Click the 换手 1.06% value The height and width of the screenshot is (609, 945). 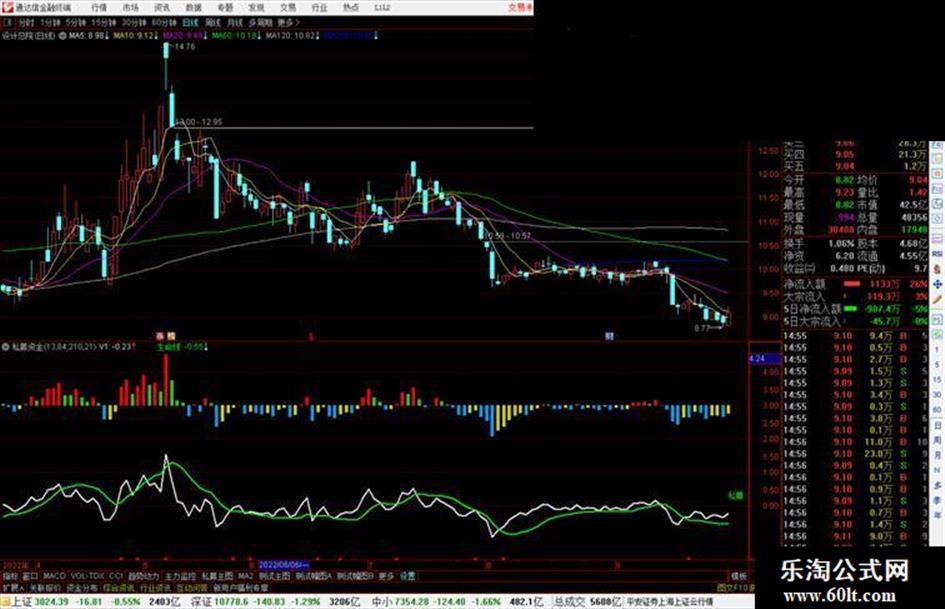(841, 244)
